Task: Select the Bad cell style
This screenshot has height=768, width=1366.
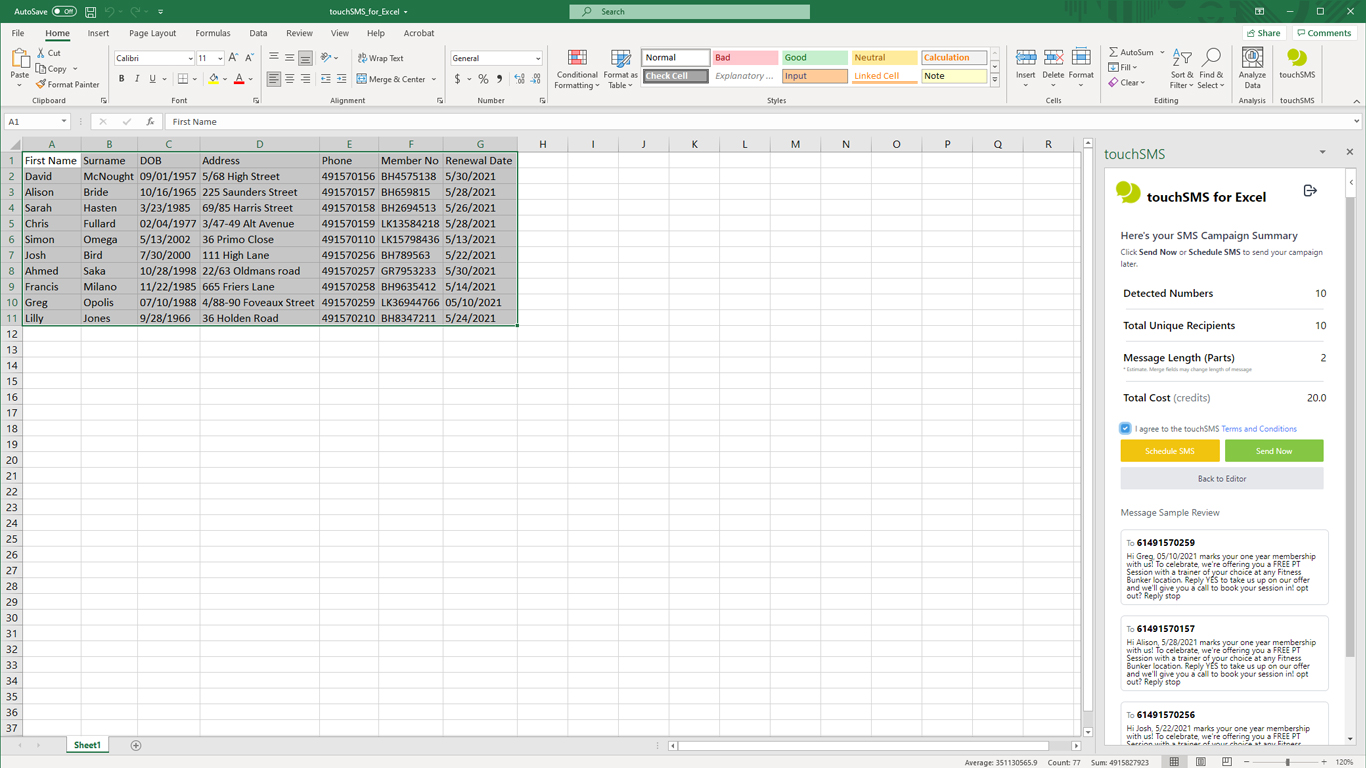Action: pos(745,58)
